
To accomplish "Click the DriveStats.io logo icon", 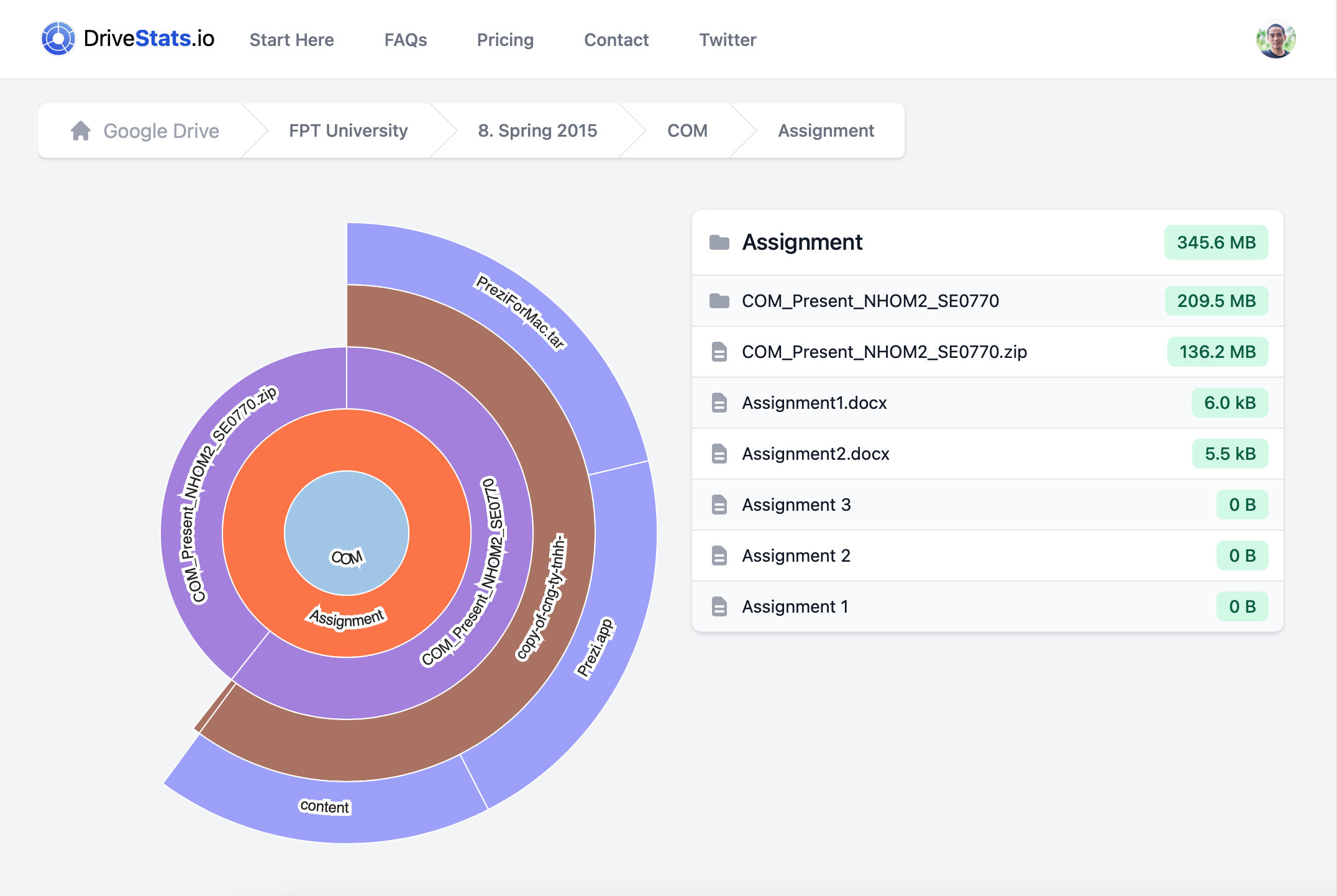I will pos(58,39).
